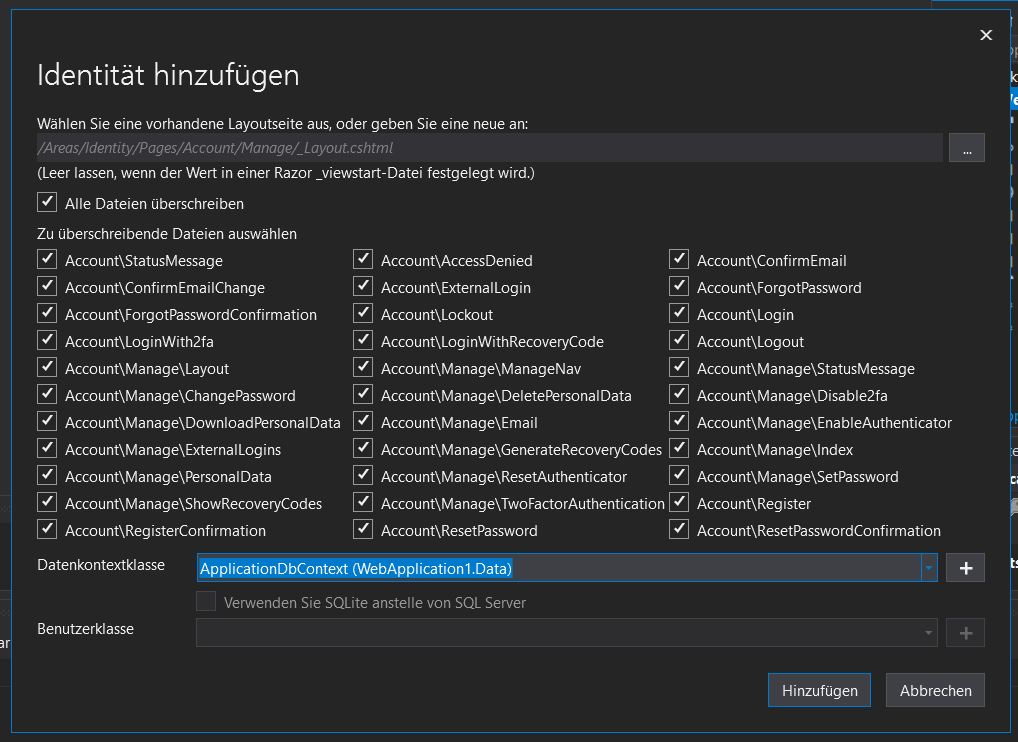Uncheck Account\ExternalLogin checkbox
Viewport: 1018px width, 742px height.
[363, 287]
